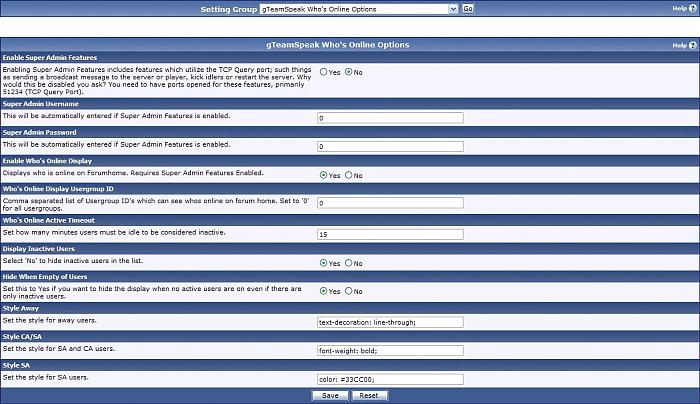Select Yes for Enable Super Admin Features
Viewport: 700px width, 404px height.
click(324, 72)
